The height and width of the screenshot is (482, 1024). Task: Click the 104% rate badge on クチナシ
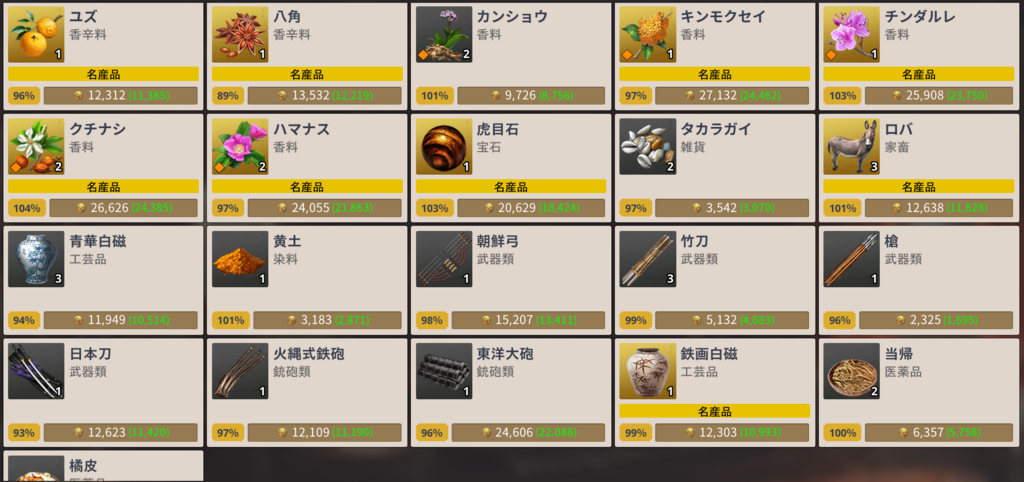26,208
